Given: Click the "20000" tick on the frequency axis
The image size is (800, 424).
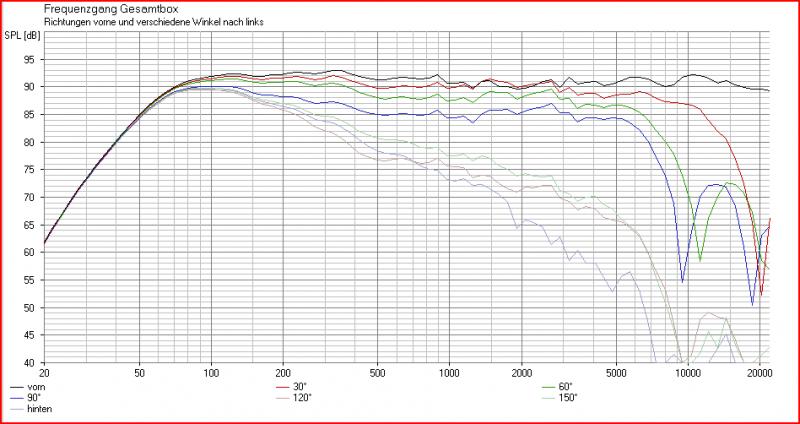Looking at the screenshot, I should (x=760, y=373).
